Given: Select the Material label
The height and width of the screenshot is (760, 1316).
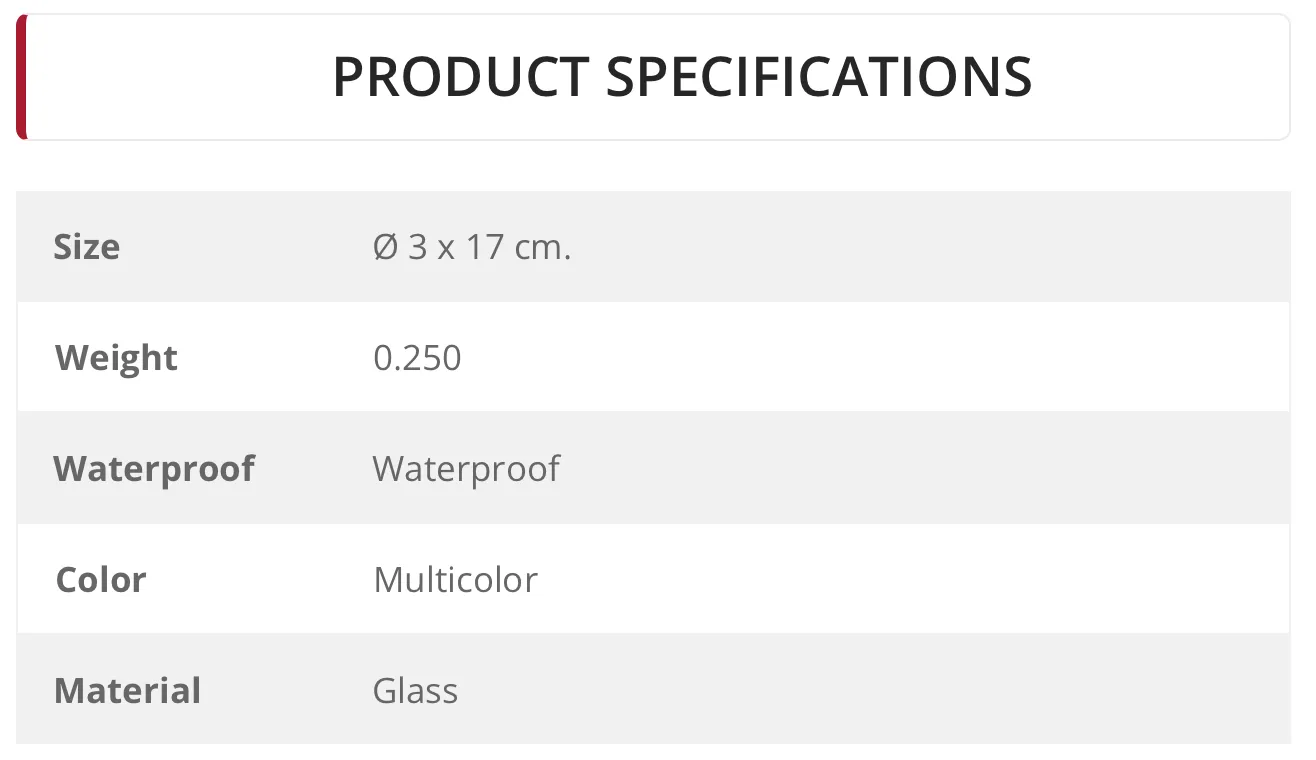Looking at the screenshot, I should coord(128,691).
